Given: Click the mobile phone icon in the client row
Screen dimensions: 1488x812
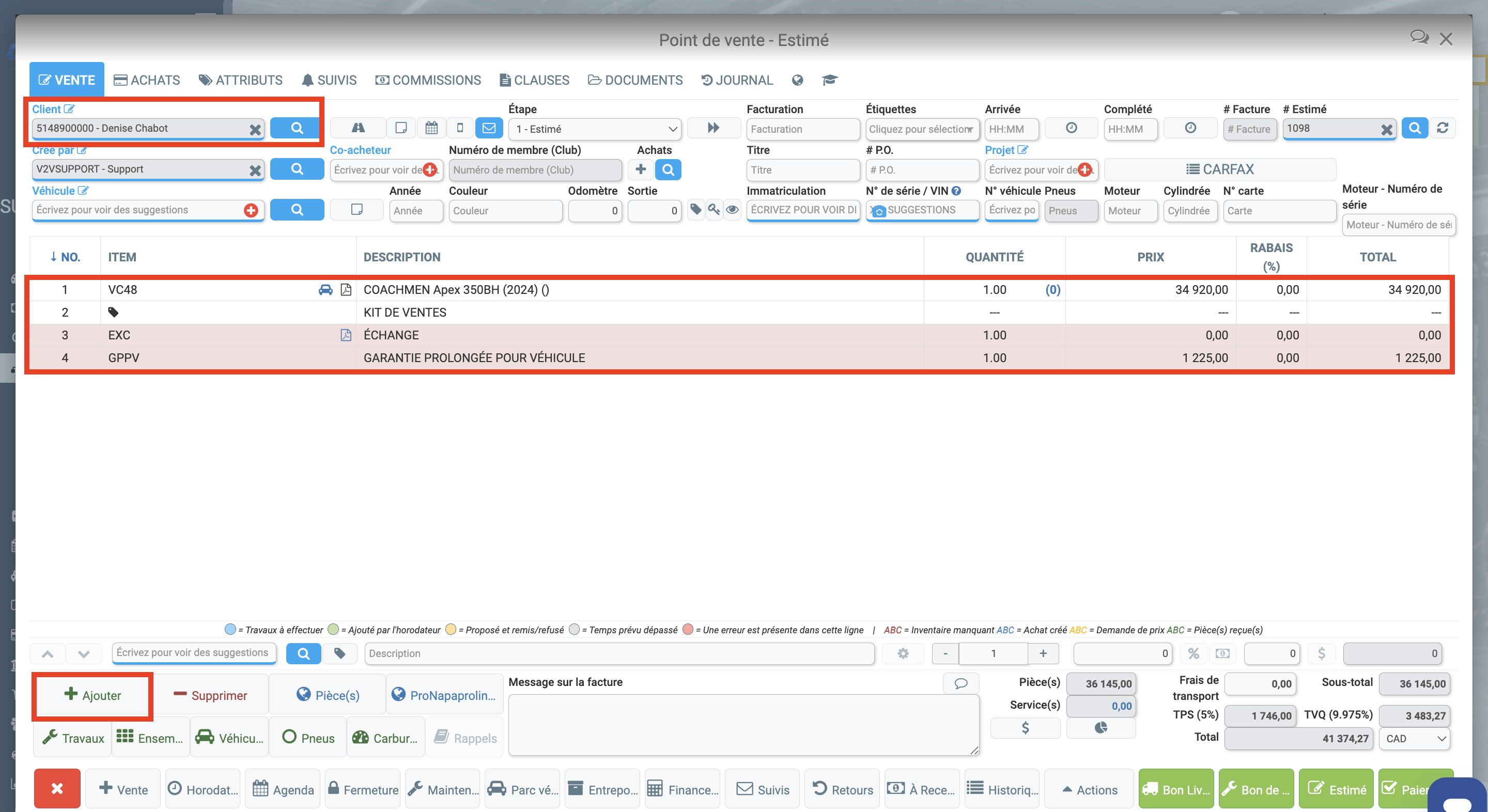Looking at the screenshot, I should (x=460, y=128).
